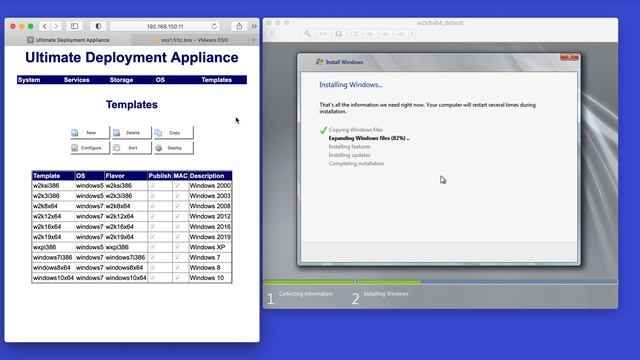Click Expanding Windows files status line
The width and height of the screenshot is (640, 360).
click(369, 138)
